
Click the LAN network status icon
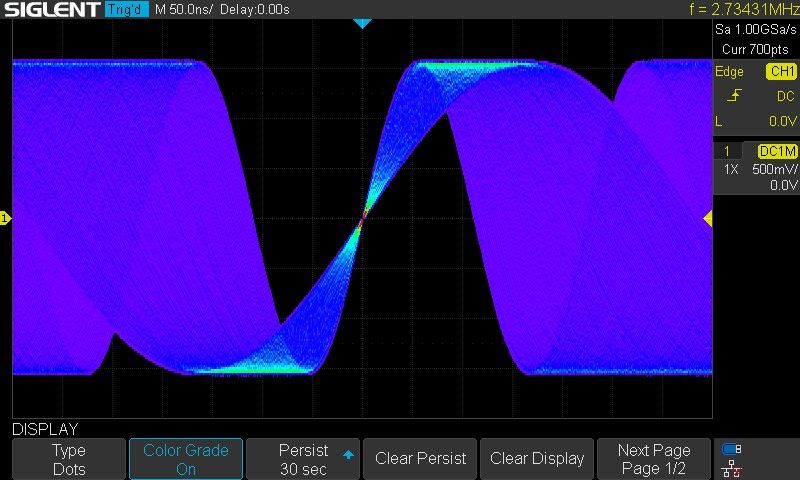click(732, 468)
